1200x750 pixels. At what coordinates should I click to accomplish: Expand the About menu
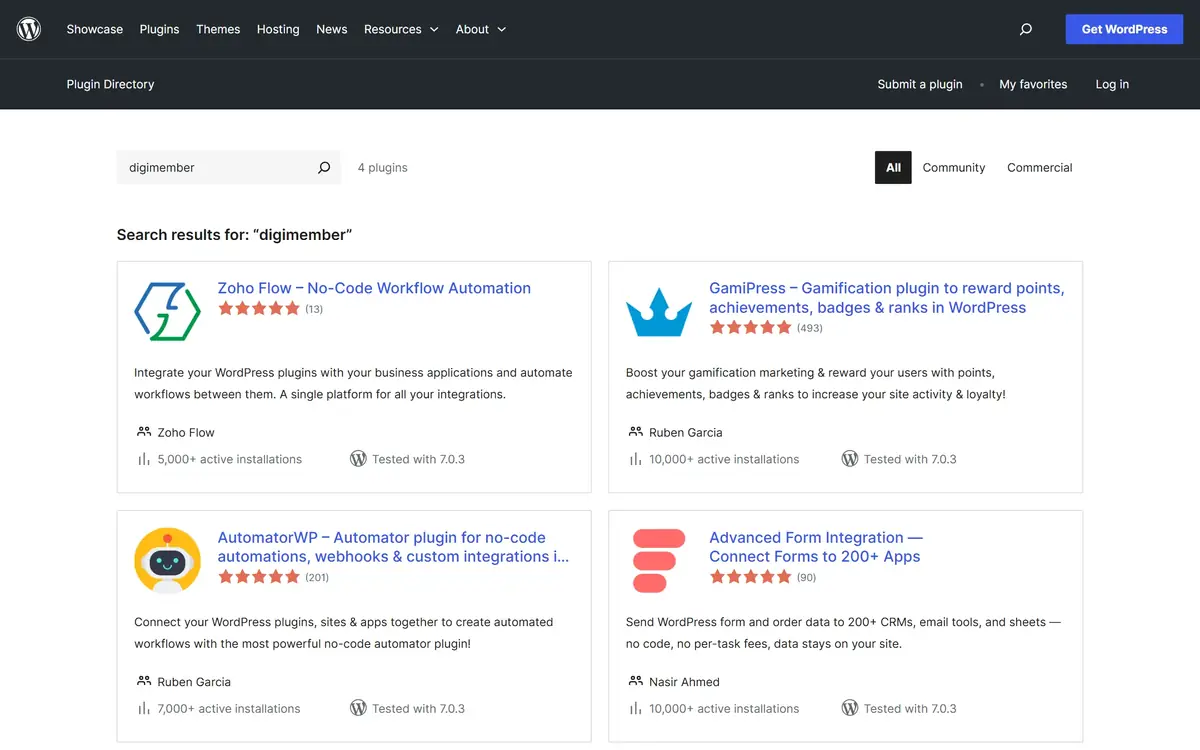(x=481, y=29)
